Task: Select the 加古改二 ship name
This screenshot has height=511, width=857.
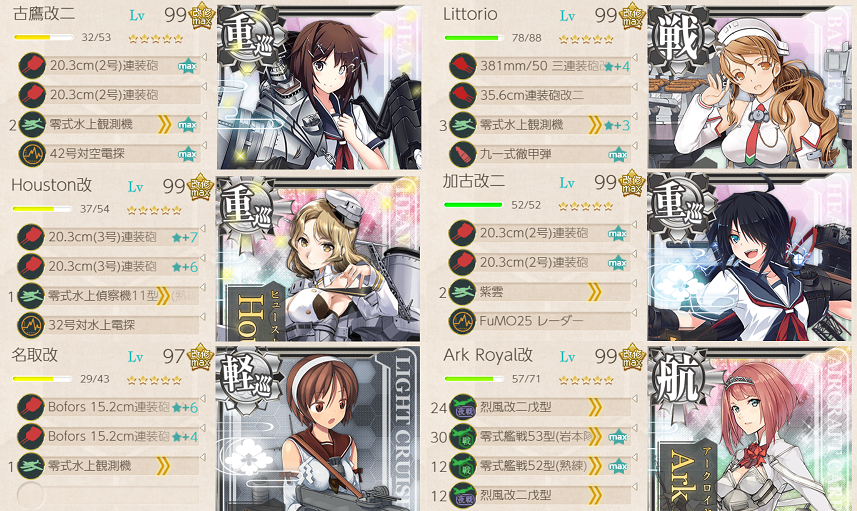Action: coord(474,181)
